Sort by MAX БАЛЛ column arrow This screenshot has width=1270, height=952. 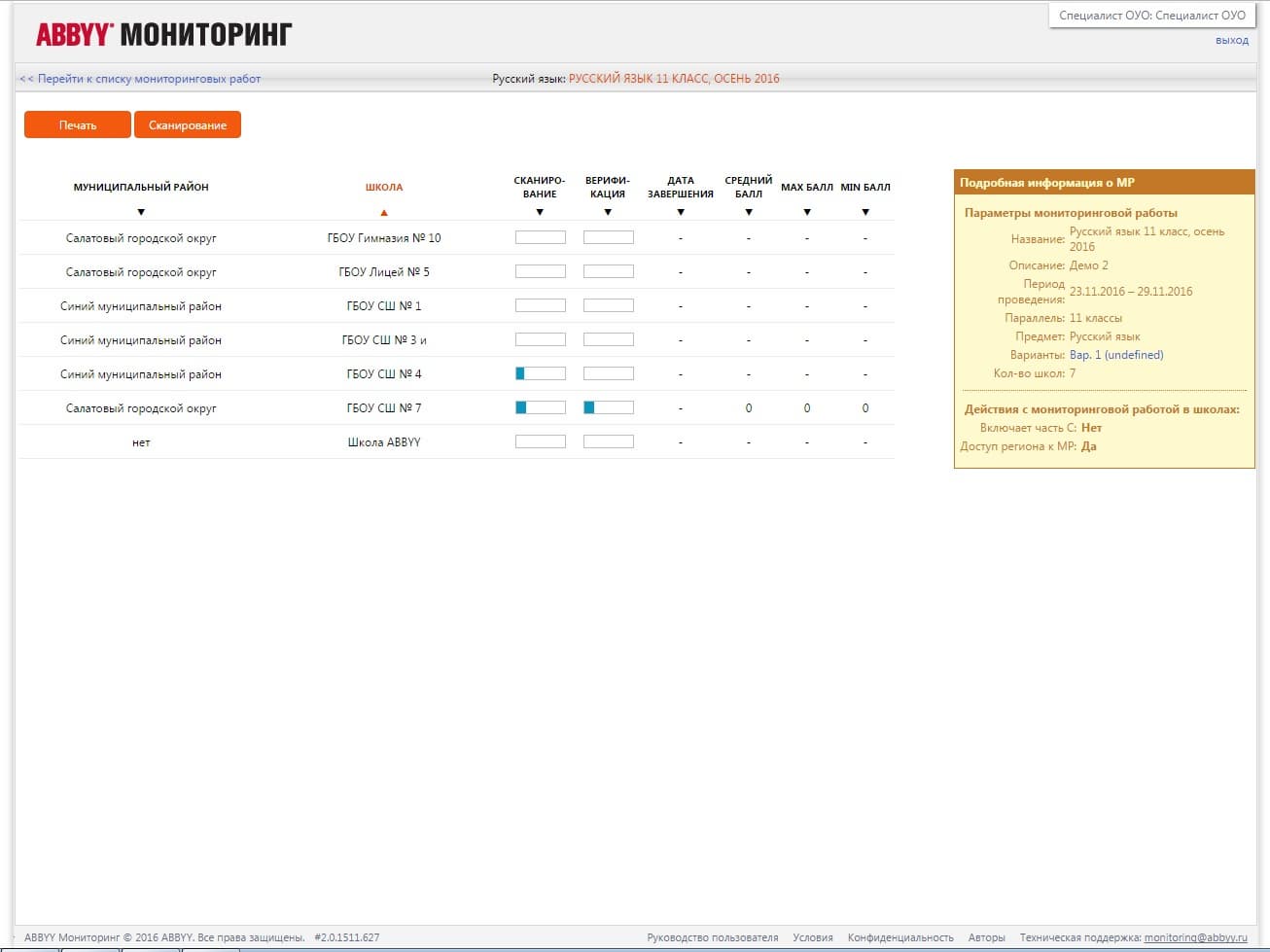tap(807, 212)
